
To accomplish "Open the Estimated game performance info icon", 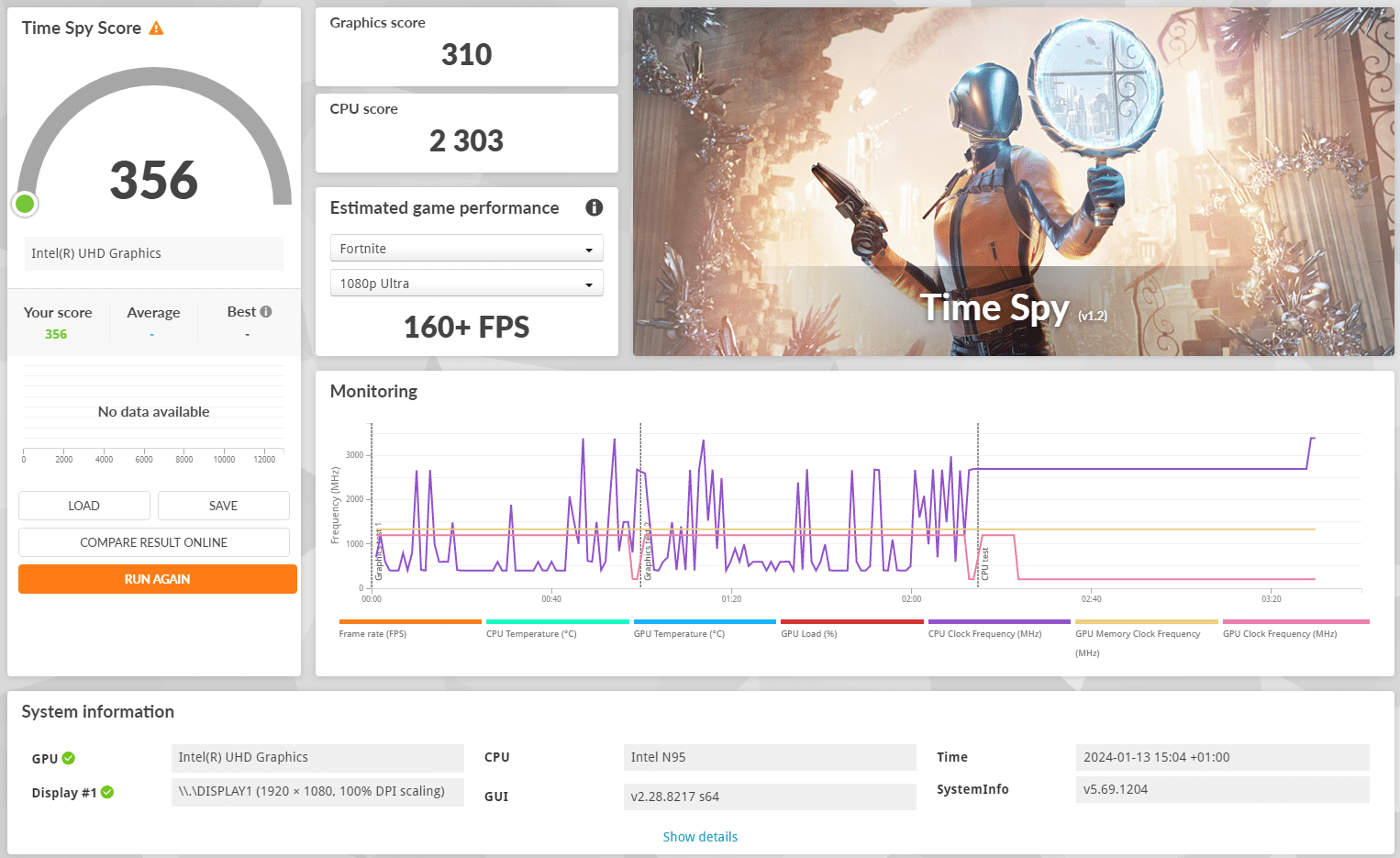I will 594,207.
